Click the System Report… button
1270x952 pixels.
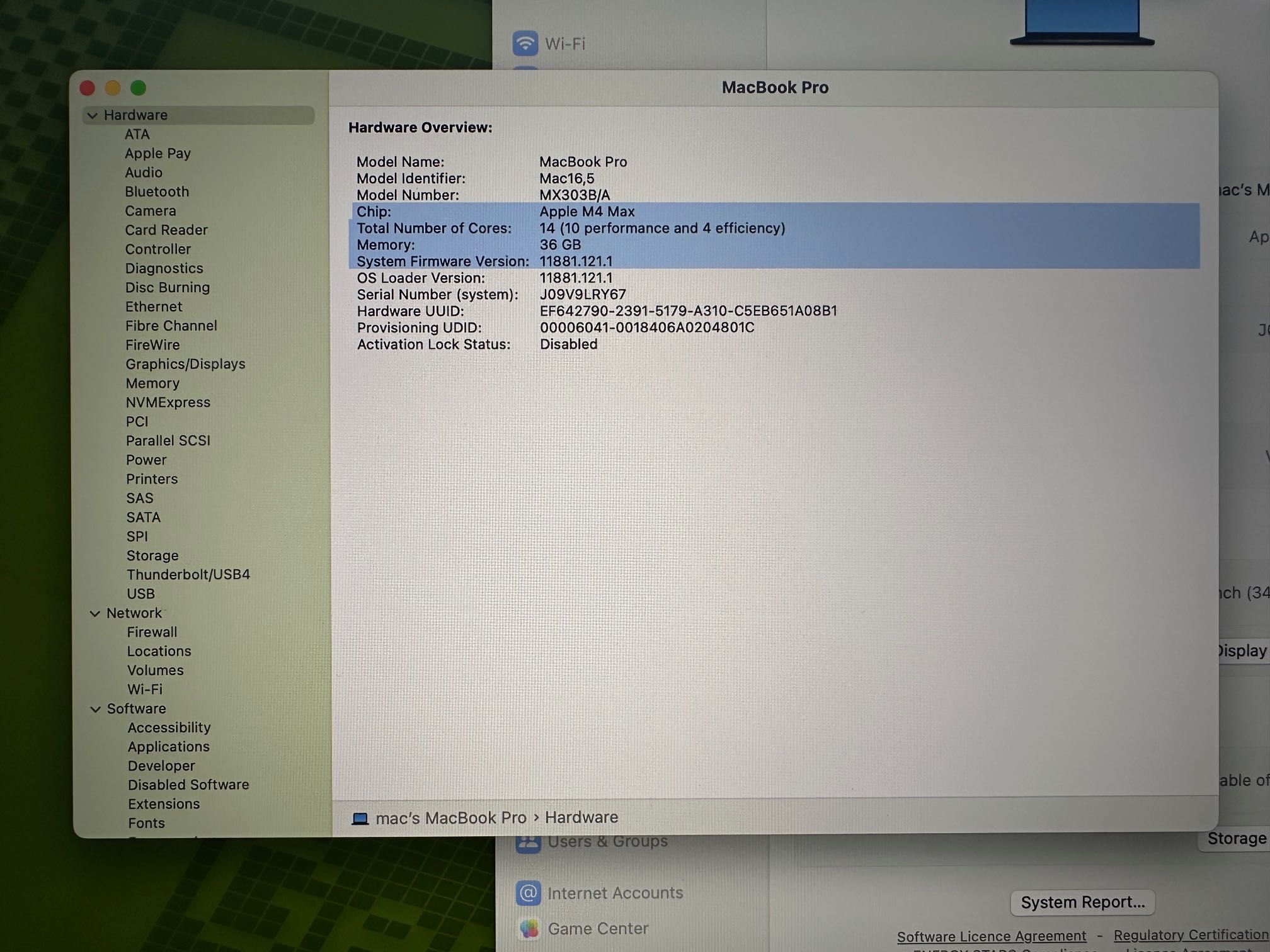click(x=1082, y=902)
